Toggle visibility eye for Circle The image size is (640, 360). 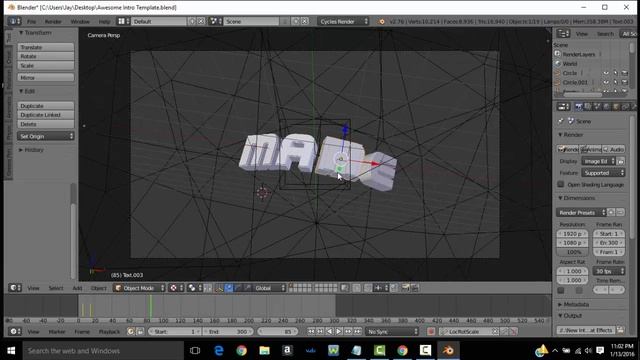point(606,73)
